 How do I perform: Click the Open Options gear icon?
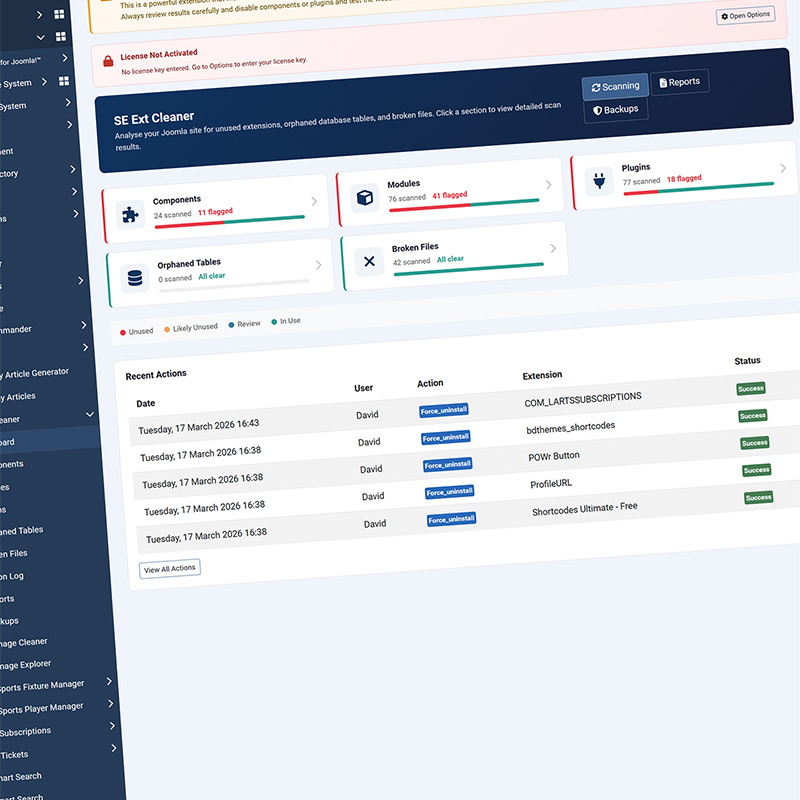(x=724, y=15)
